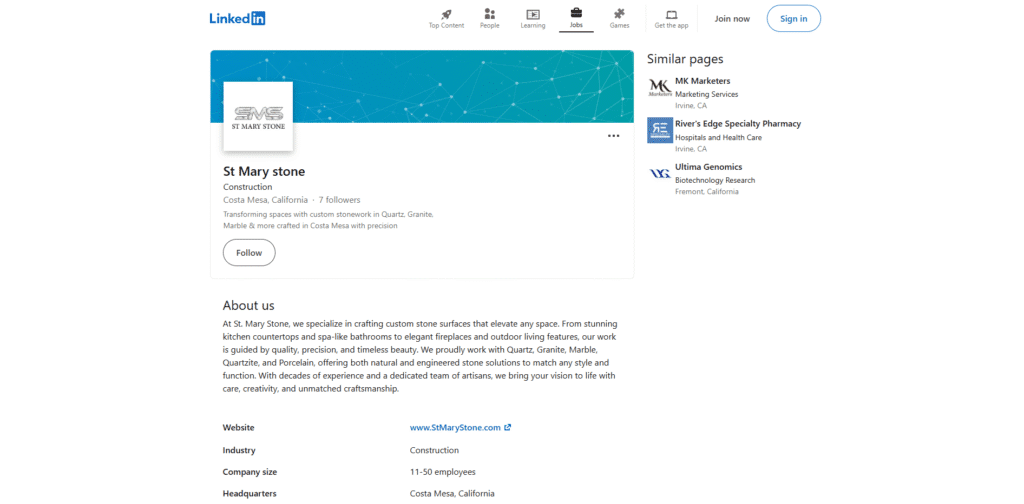Open the Top Content rocket icon
Viewport: 1024px width, 504px height.
[x=446, y=14]
